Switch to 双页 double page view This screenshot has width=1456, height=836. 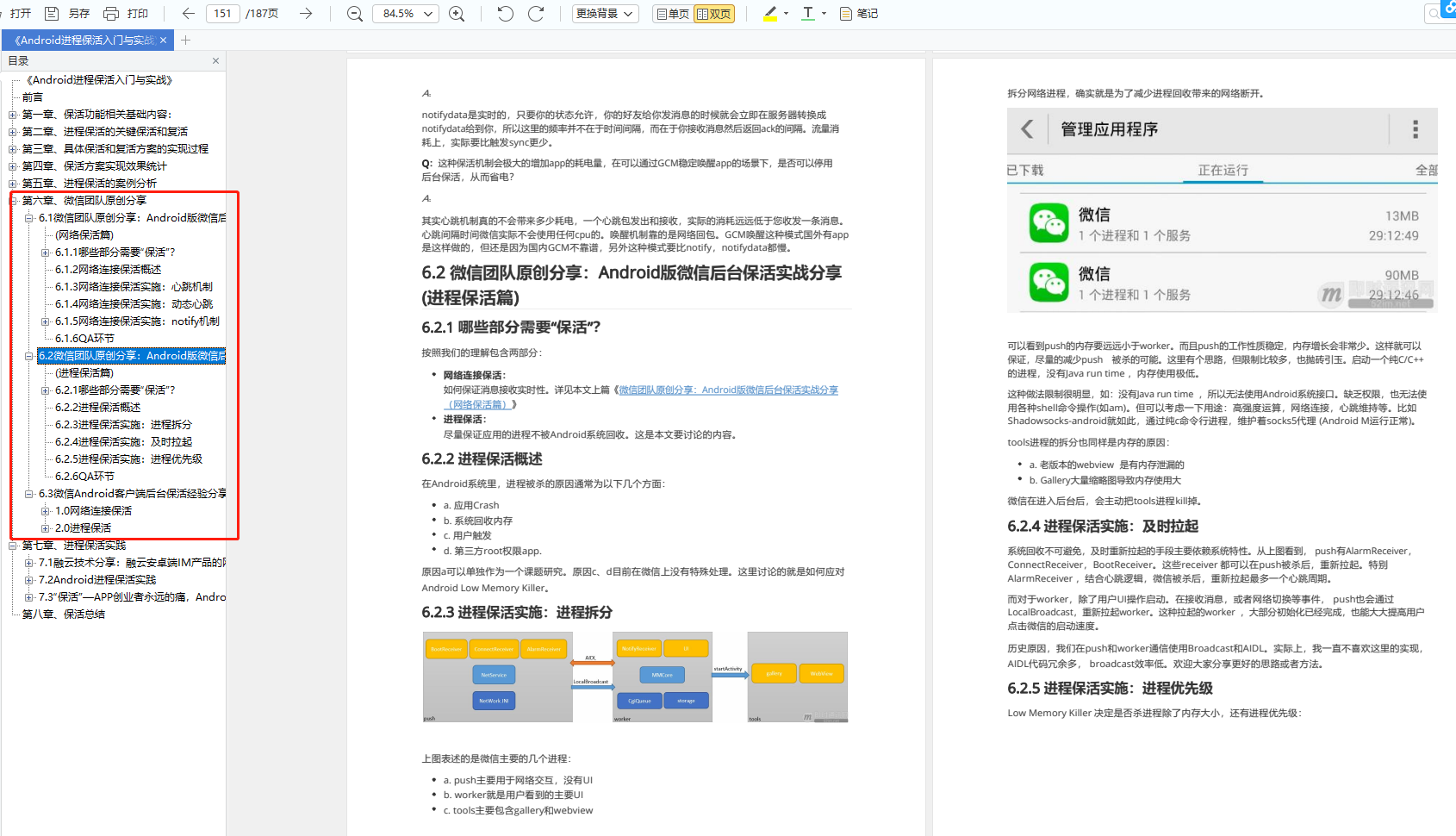pos(714,14)
